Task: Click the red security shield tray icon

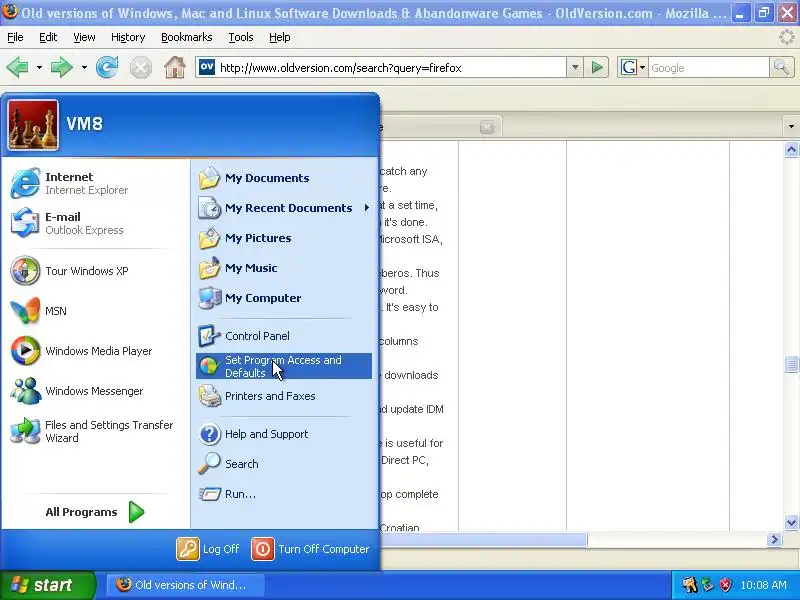Action: click(x=725, y=585)
